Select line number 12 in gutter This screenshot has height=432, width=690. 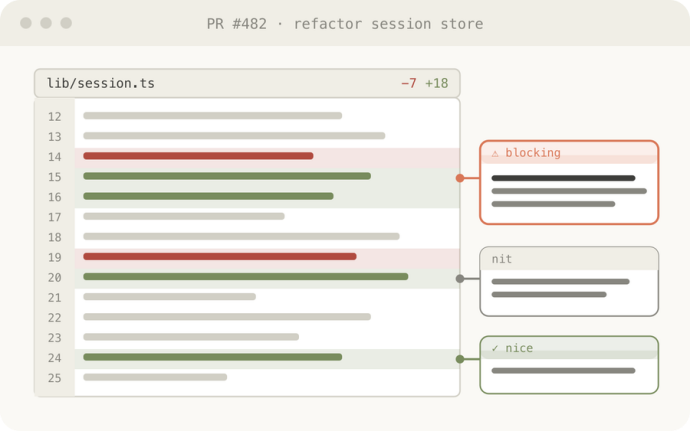point(55,117)
